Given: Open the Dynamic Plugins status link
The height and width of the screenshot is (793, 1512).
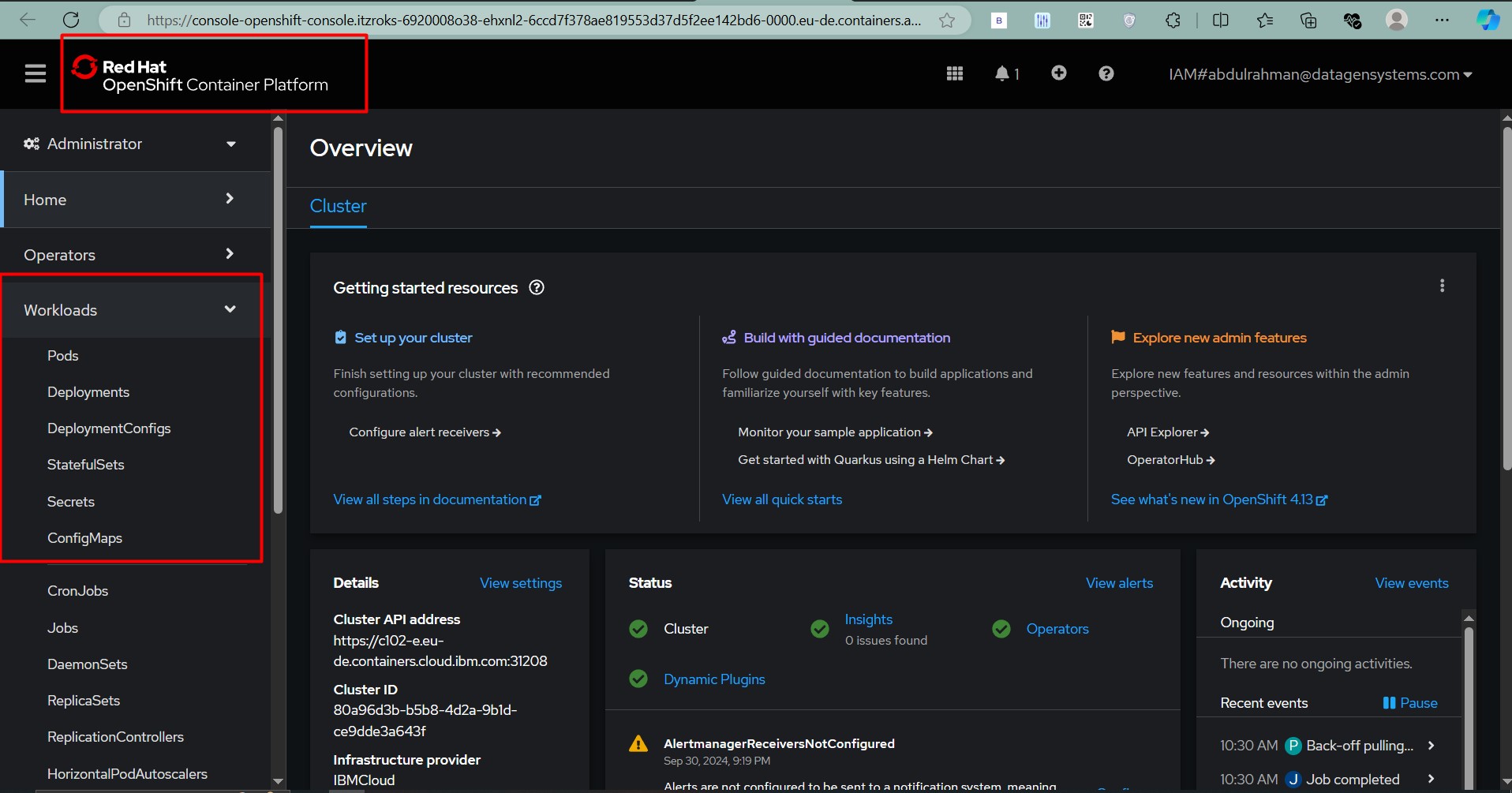Looking at the screenshot, I should (x=714, y=679).
